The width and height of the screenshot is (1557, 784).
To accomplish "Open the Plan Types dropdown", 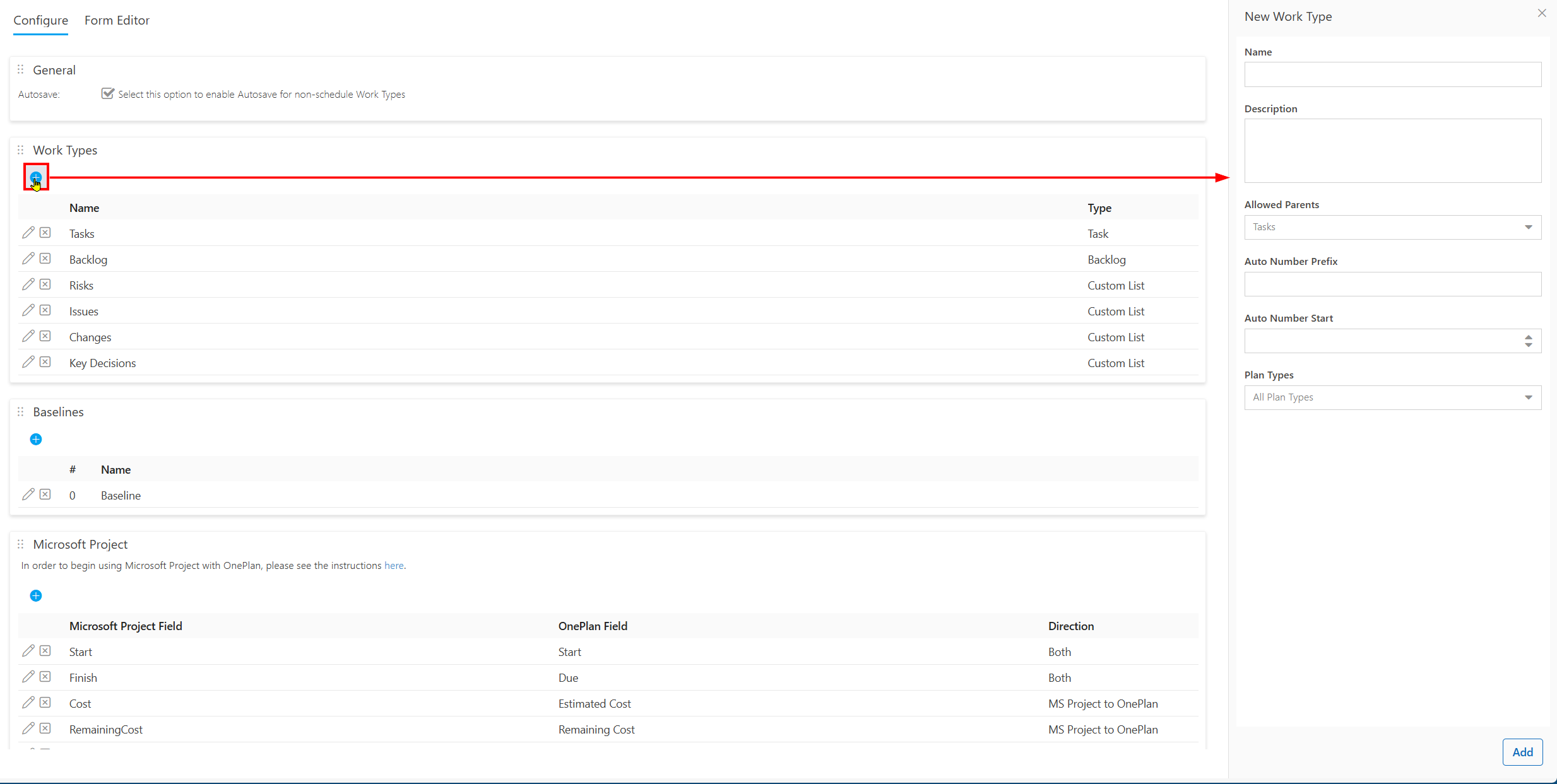I will (x=1392, y=397).
